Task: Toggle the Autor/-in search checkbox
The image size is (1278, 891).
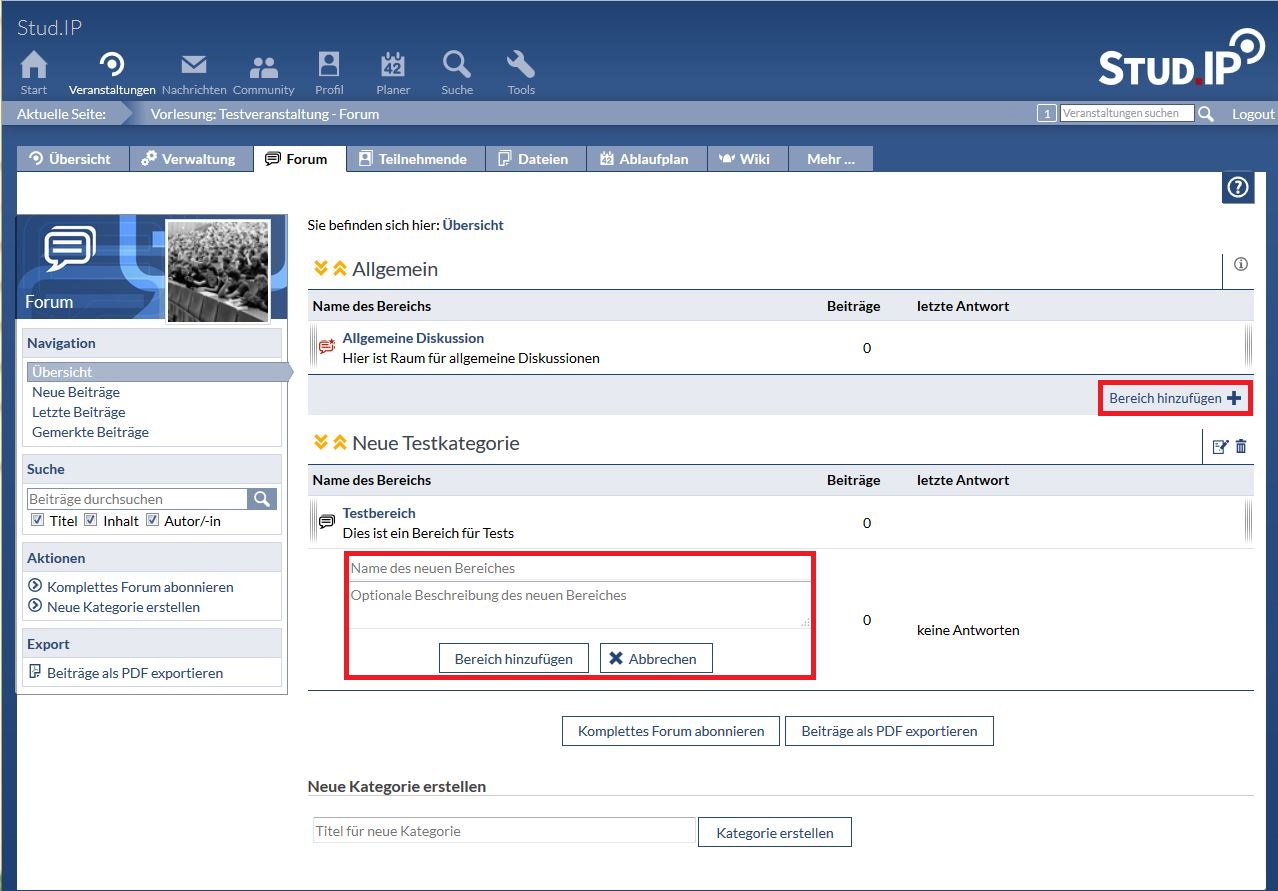Action: point(153,520)
